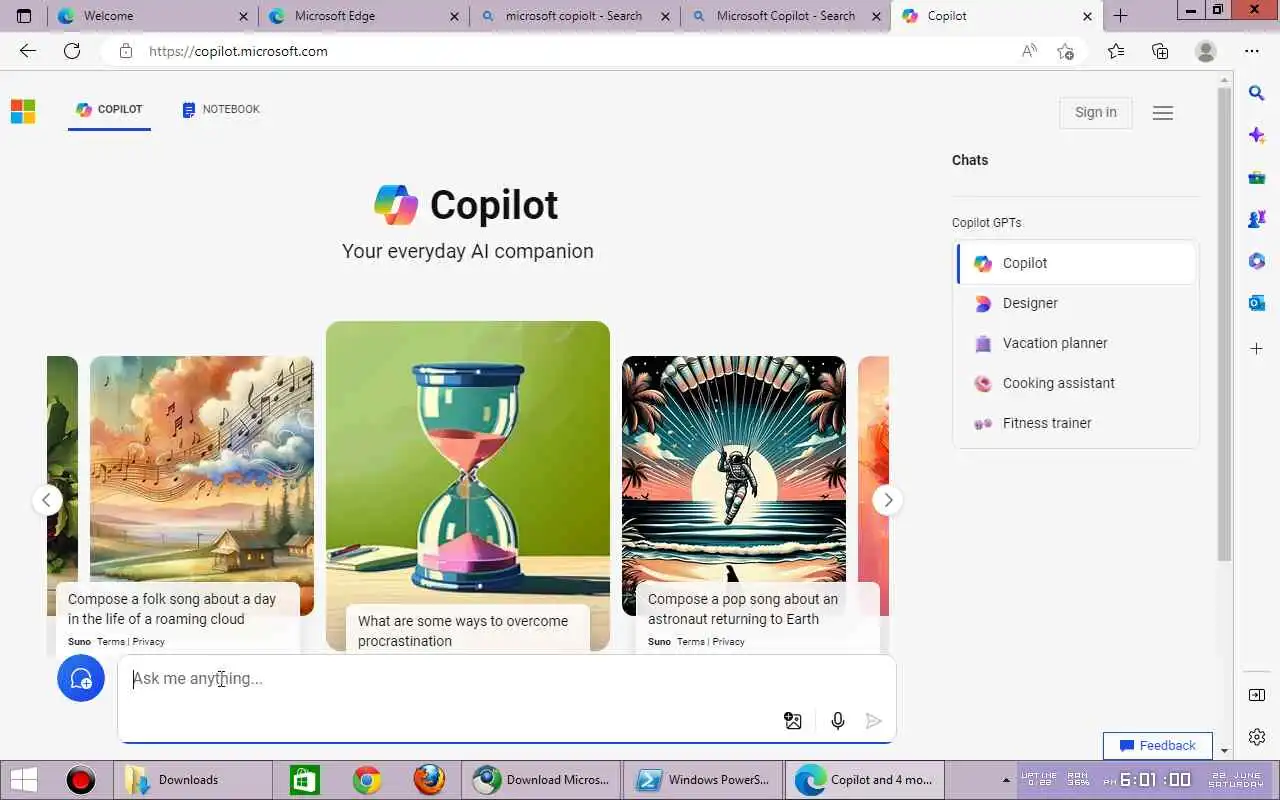Image resolution: width=1280 pixels, height=800 pixels.
Task: Open sidebar Search icon
Action: coord(1257,93)
